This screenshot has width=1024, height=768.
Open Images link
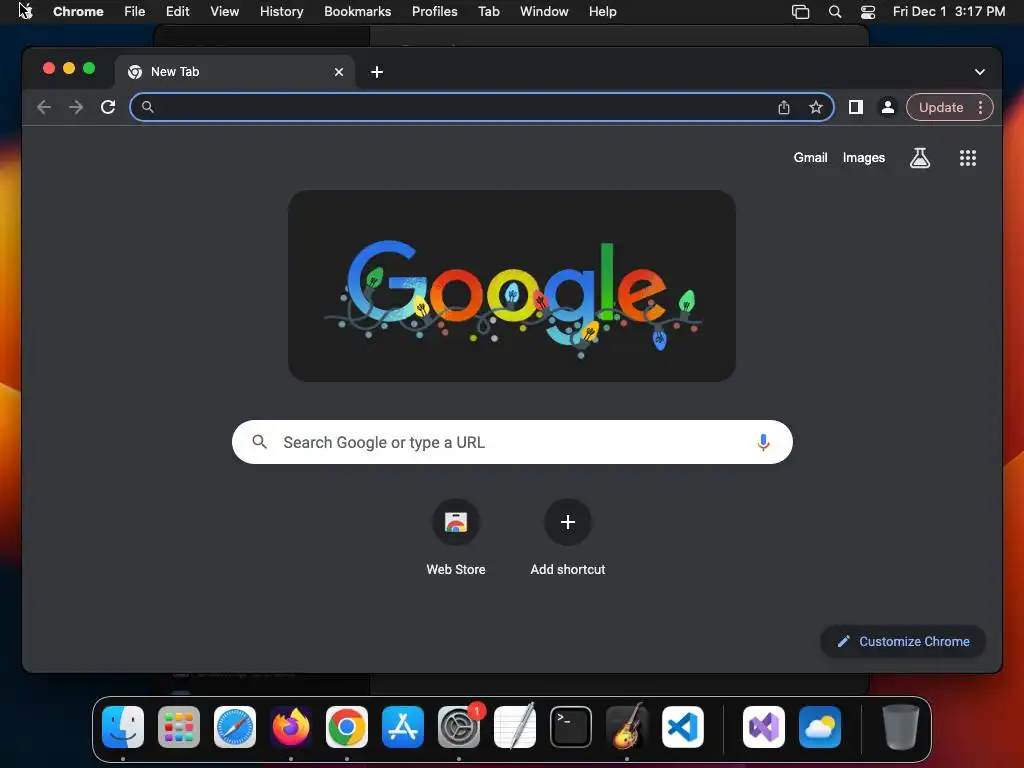(863, 157)
